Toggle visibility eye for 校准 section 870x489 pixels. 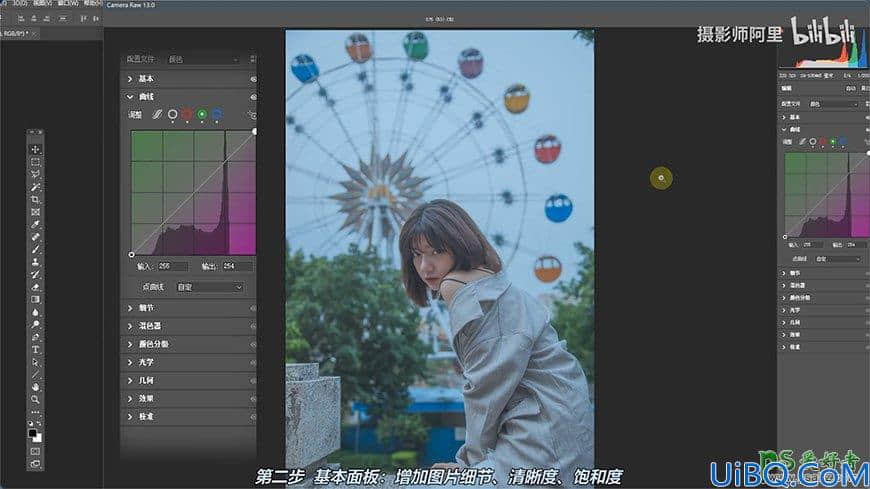point(254,417)
